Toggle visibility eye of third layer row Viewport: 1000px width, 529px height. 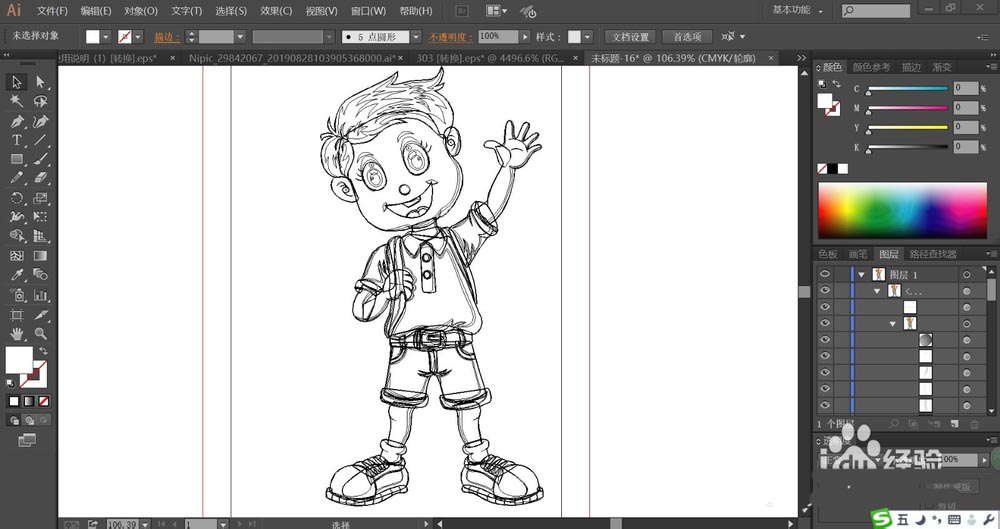coord(825,307)
